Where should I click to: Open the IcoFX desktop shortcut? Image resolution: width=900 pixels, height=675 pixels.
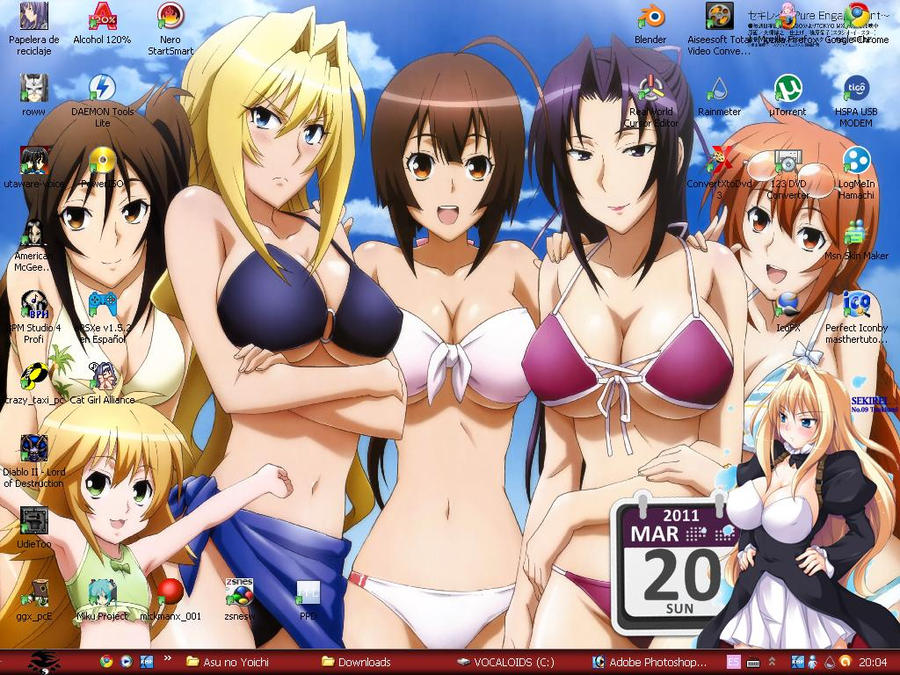788,313
